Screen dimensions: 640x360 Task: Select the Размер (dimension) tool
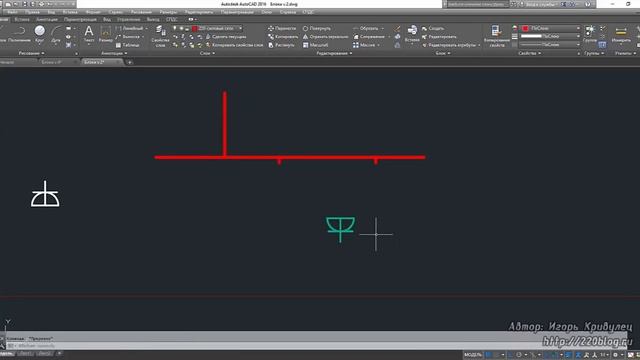(105, 33)
